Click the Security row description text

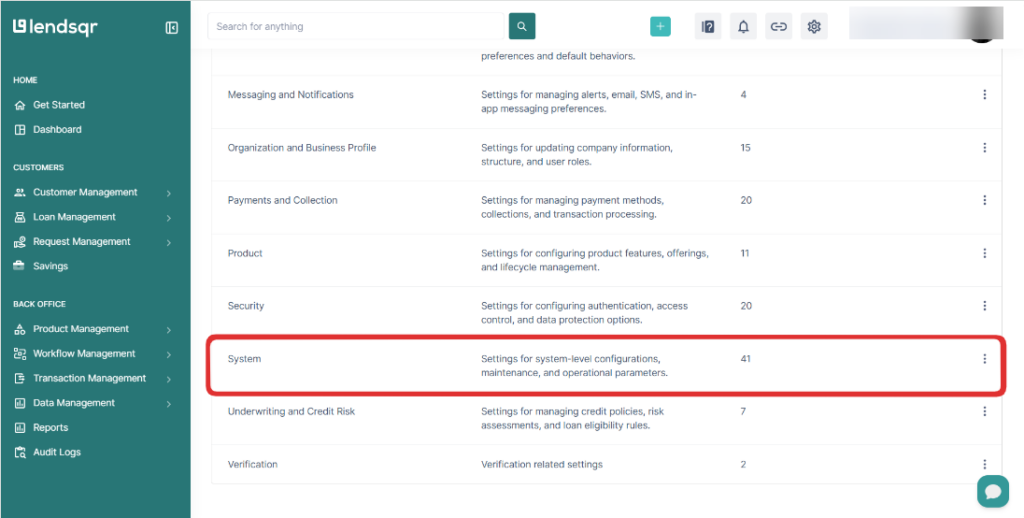click(x=584, y=313)
